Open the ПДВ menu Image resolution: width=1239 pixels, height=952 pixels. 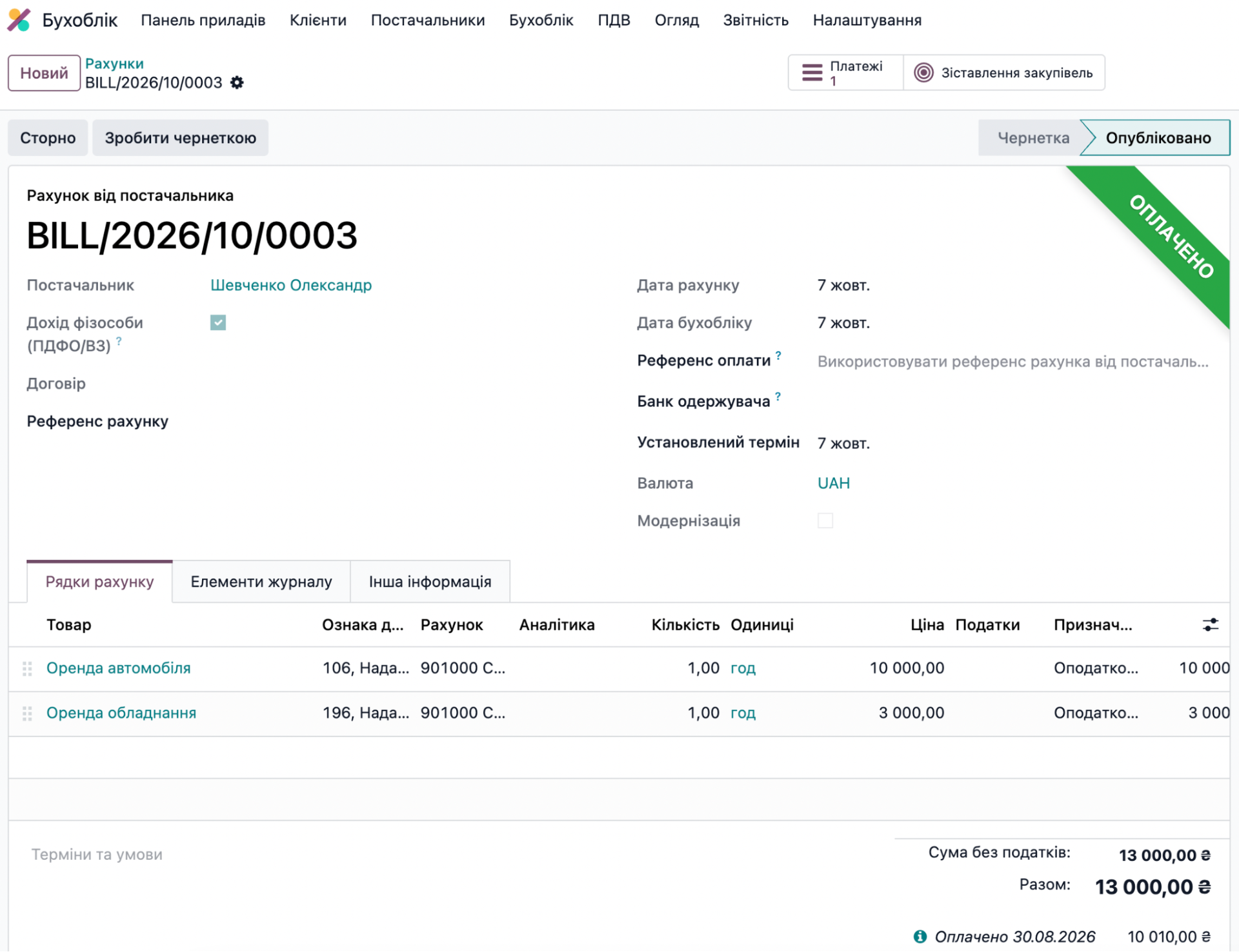[614, 20]
